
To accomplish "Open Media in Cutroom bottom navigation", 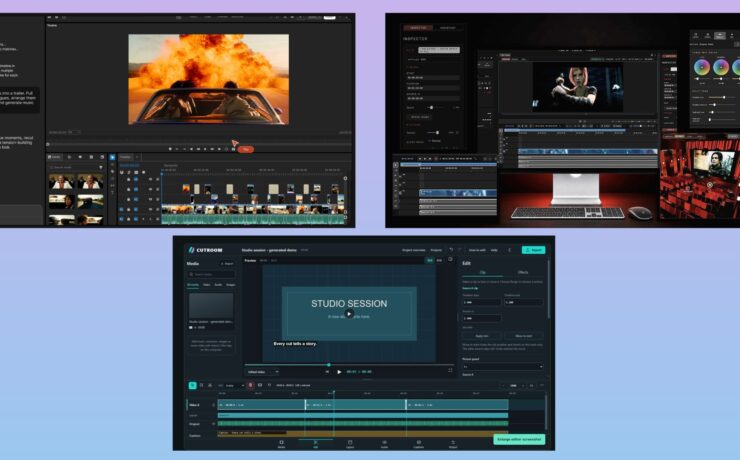I will click(281, 444).
